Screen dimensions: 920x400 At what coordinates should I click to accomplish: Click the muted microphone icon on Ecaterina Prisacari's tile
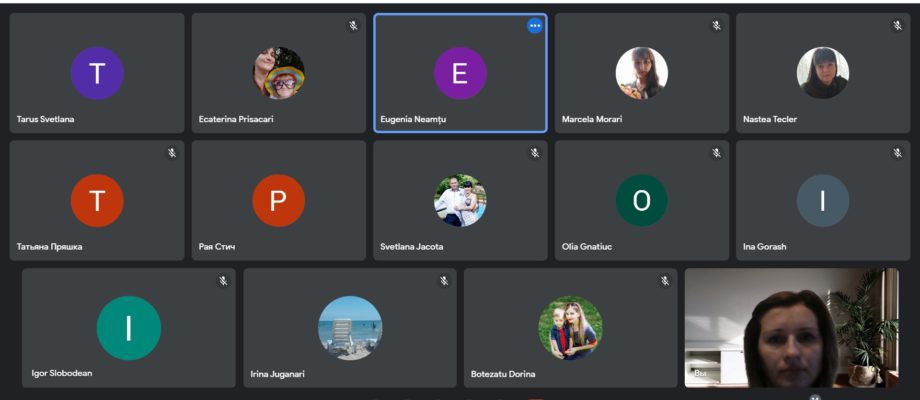click(x=353, y=26)
